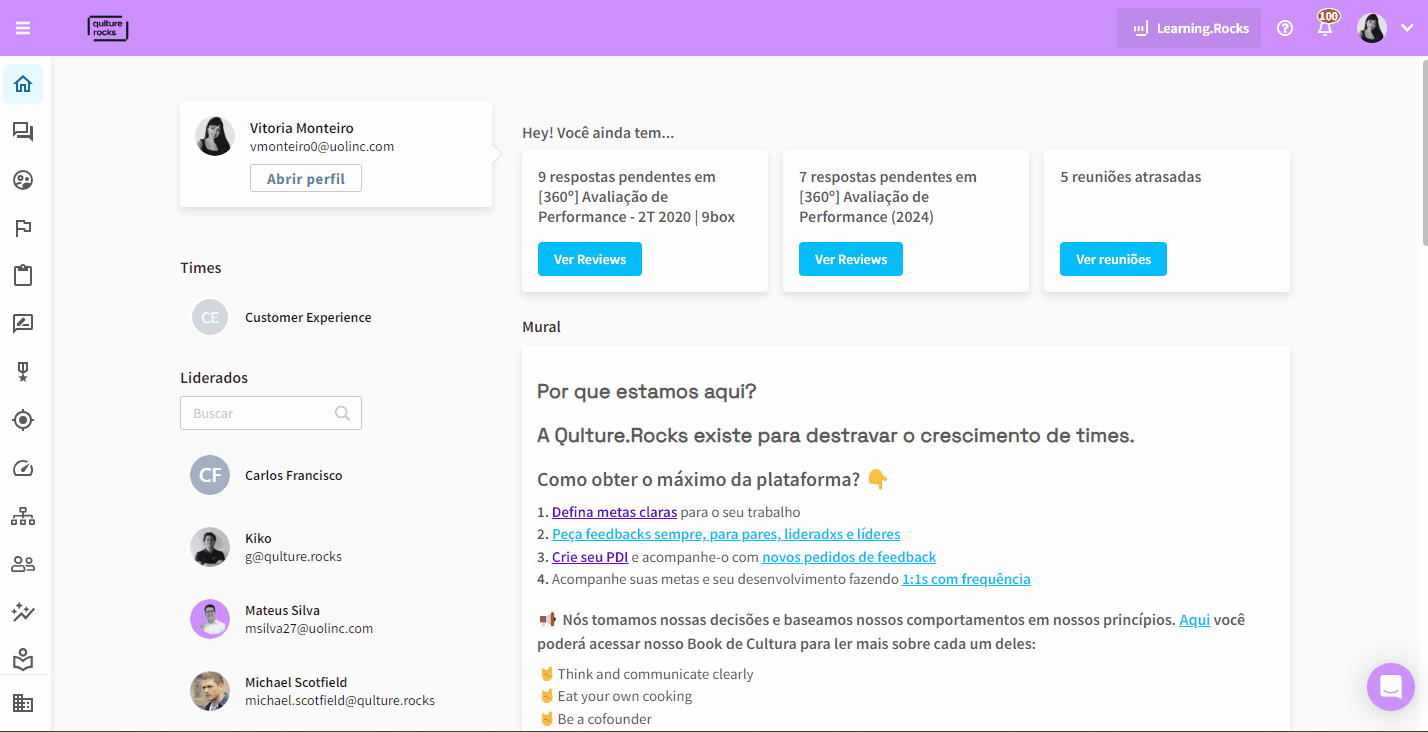The width and height of the screenshot is (1428, 732).
Task: Open the clipboard icon in sidebar
Action: pyautogui.click(x=23, y=276)
